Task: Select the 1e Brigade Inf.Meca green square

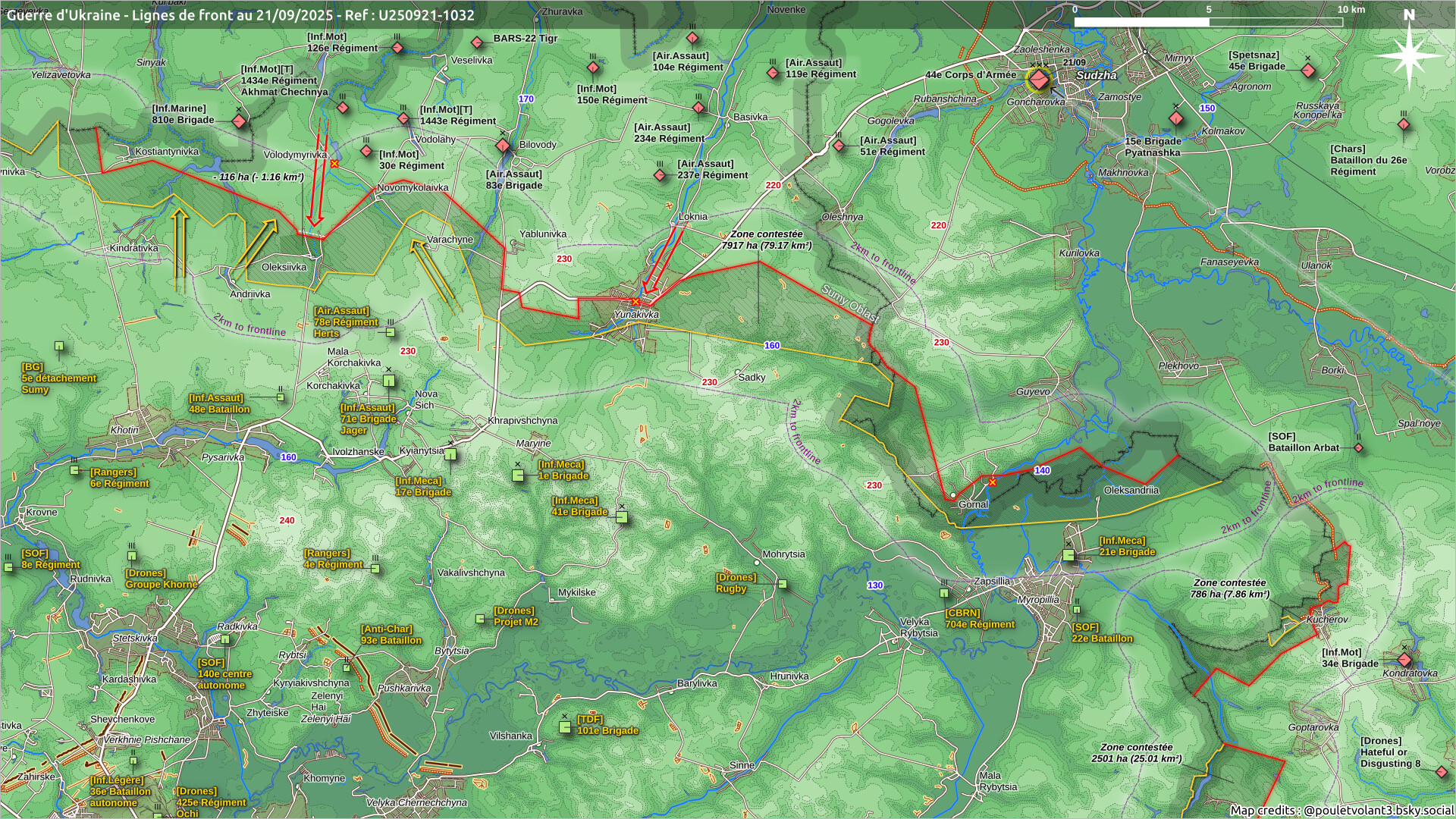Action: [x=518, y=475]
